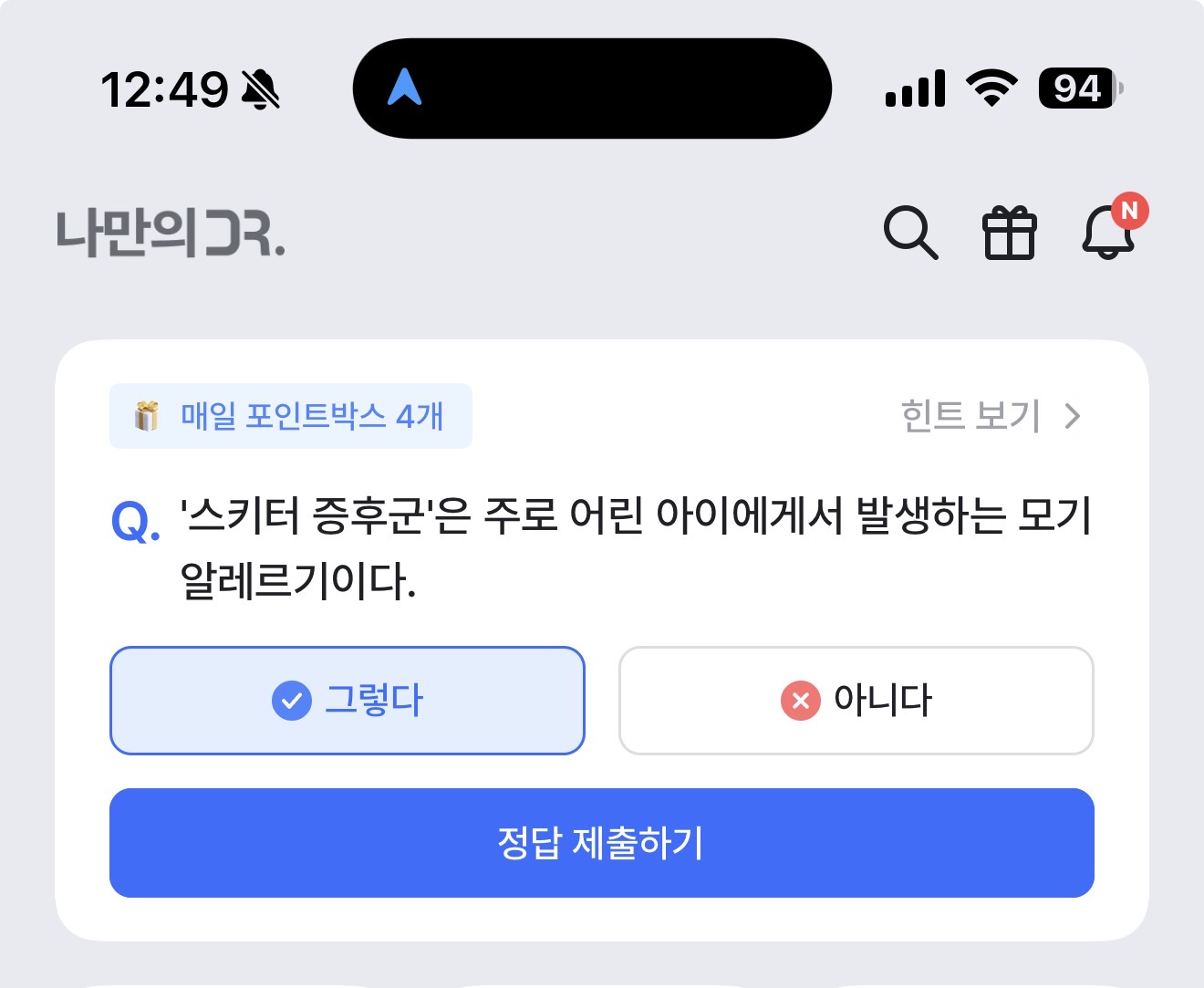Tap the small gift emoji in the point box label
Image resolution: width=1204 pixels, height=988 pixels.
(x=146, y=415)
